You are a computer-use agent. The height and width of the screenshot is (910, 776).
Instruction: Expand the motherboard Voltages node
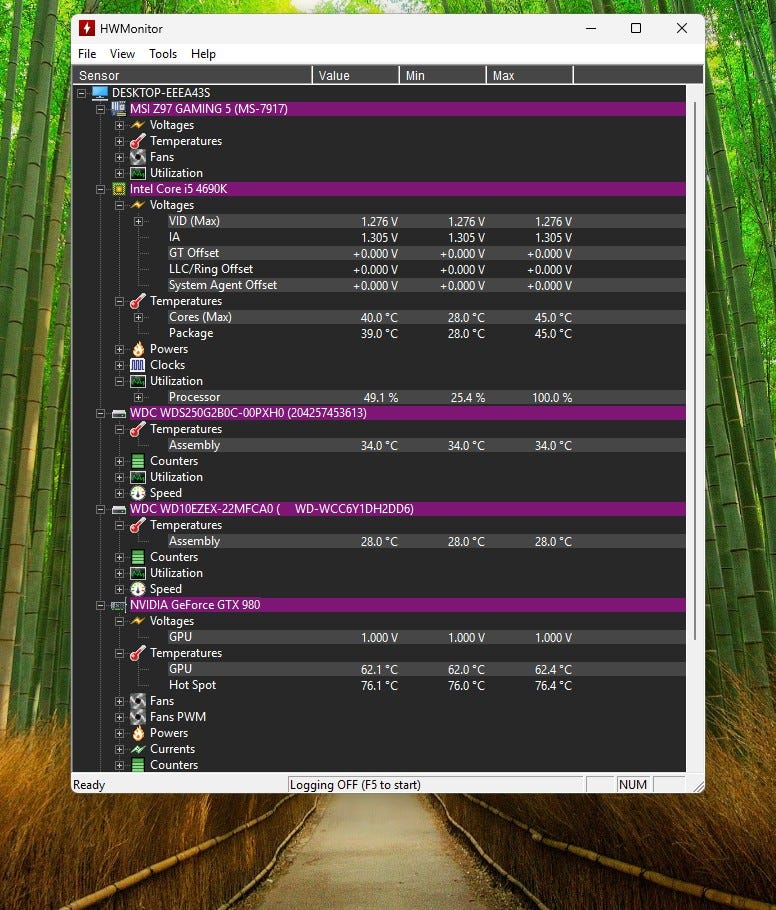coord(119,125)
